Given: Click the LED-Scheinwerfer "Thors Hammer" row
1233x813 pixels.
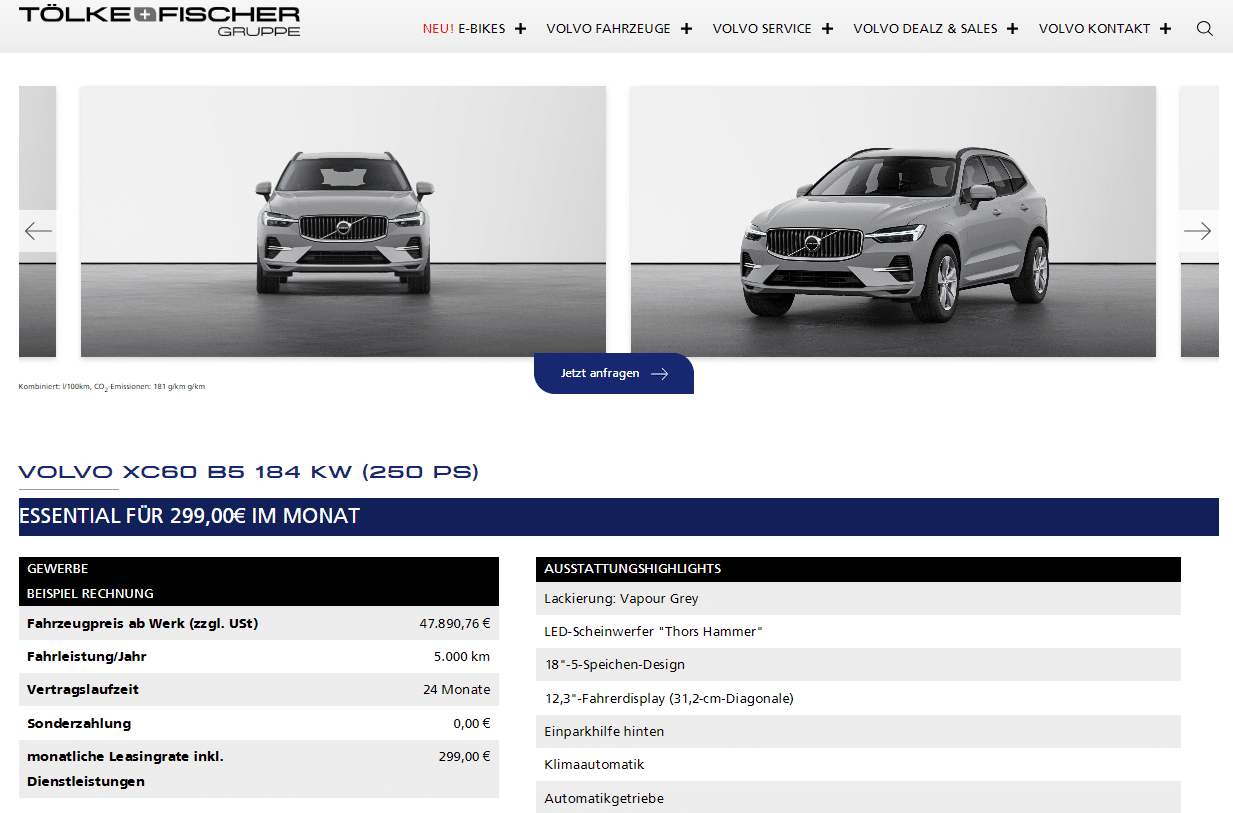Looking at the screenshot, I should pyautogui.click(x=858, y=631).
